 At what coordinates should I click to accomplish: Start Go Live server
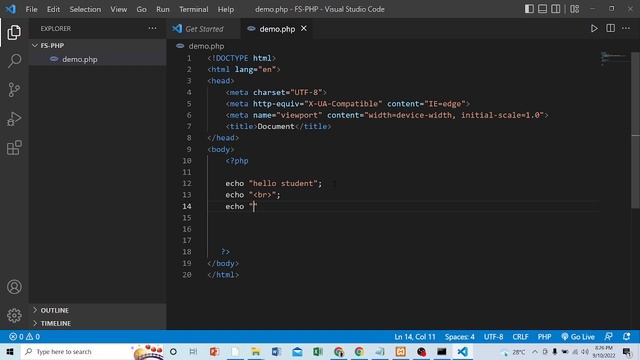pos(578,337)
